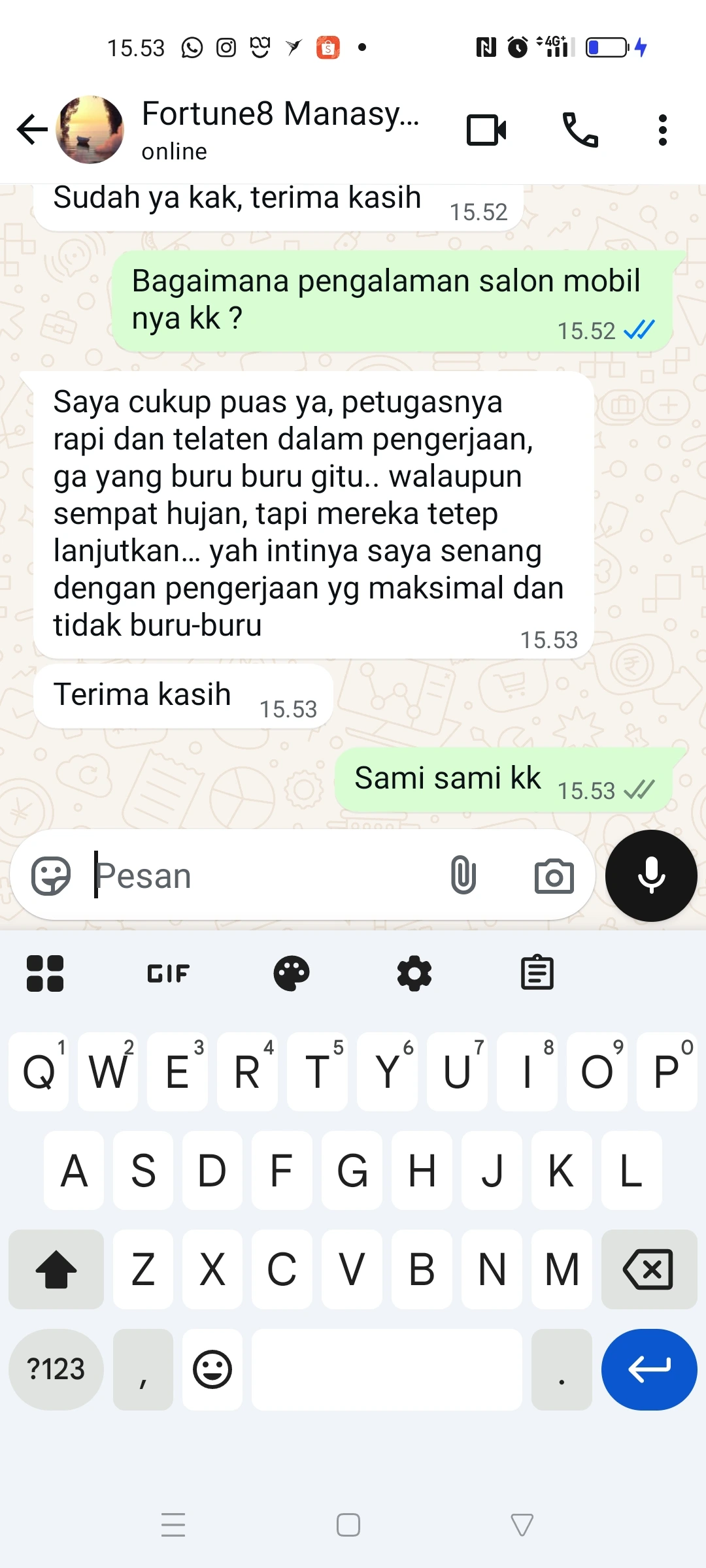Open the three-dot chat options menu
This screenshot has width=706, height=1568.
tap(663, 130)
